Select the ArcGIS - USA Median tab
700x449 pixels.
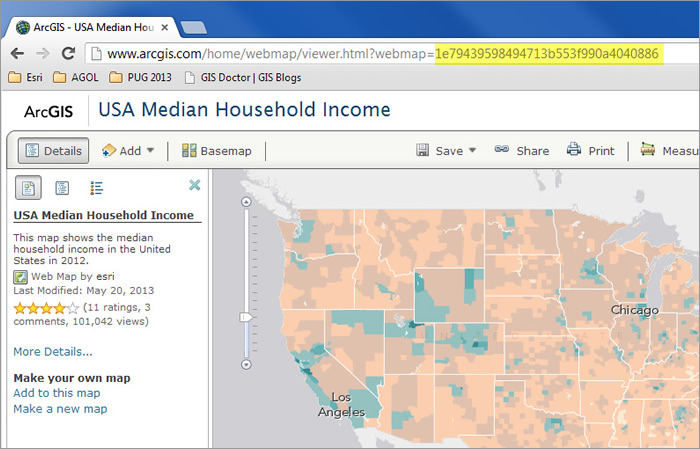pyautogui.click(x=92, y=28)
